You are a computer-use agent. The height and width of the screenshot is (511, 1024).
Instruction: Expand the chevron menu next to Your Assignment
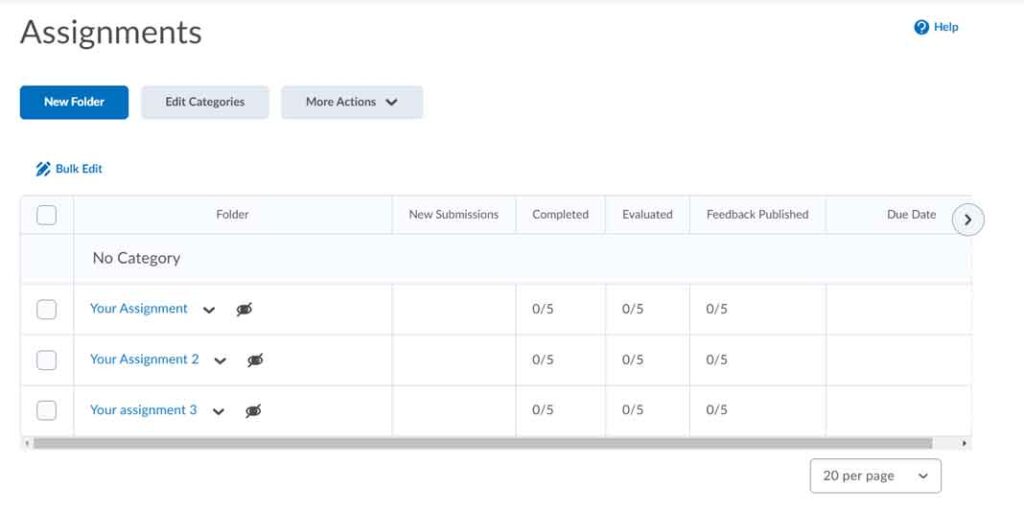point(209,310)
